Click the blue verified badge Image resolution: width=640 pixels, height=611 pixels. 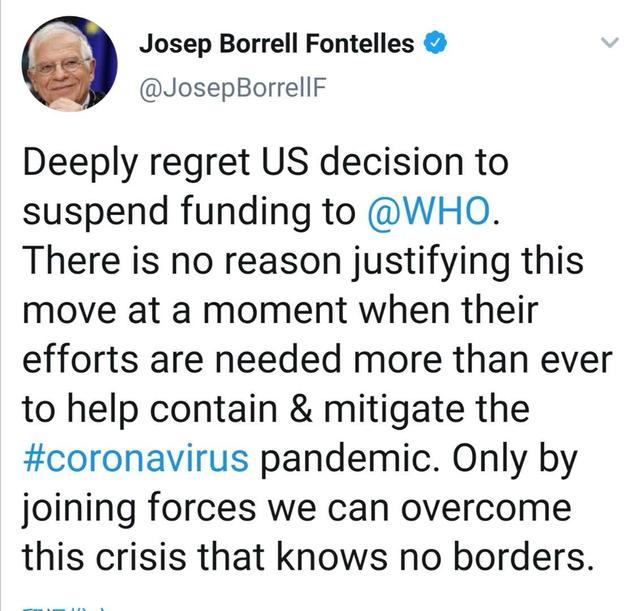coord(434,43)
